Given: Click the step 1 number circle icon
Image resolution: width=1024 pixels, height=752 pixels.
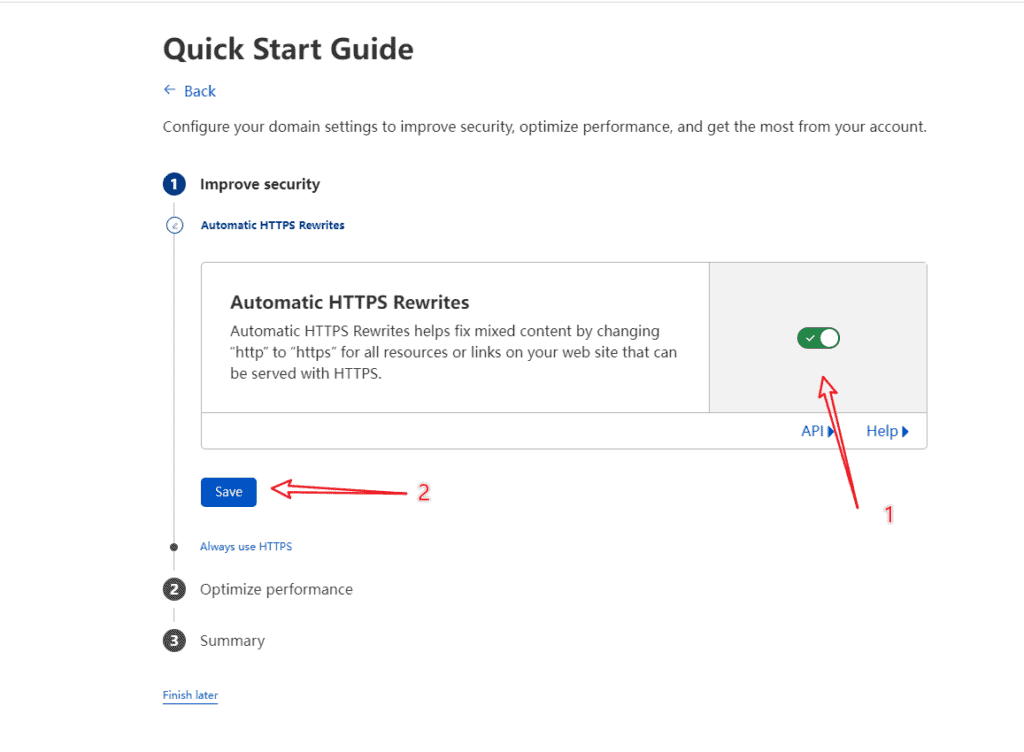Looking at the screenshot, I should [174, 184].
